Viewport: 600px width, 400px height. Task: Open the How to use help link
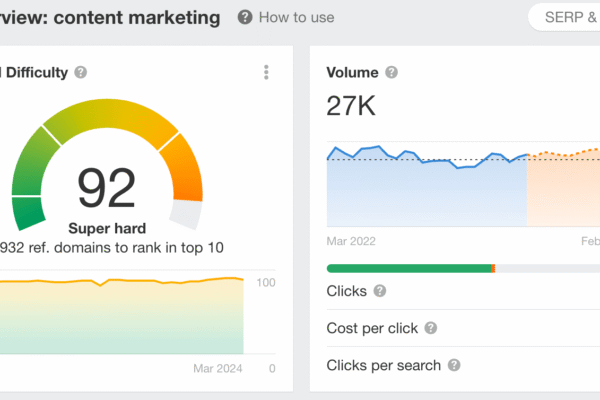[x=297, y=18]
